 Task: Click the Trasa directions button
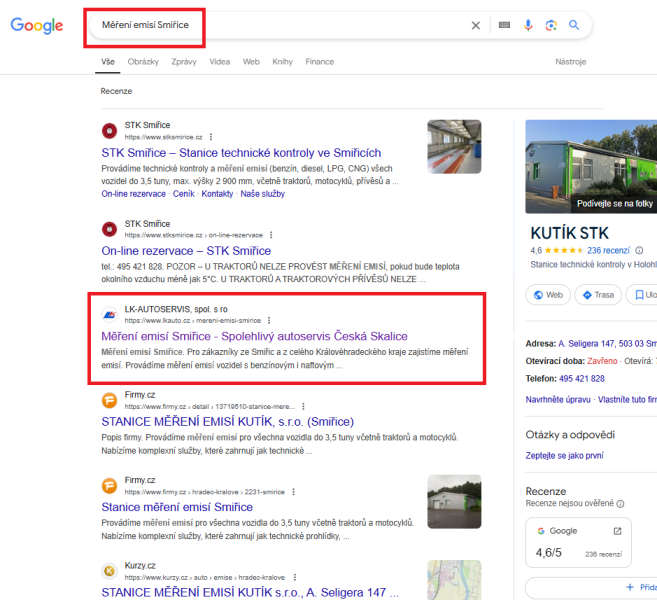(x=598, y=295)
